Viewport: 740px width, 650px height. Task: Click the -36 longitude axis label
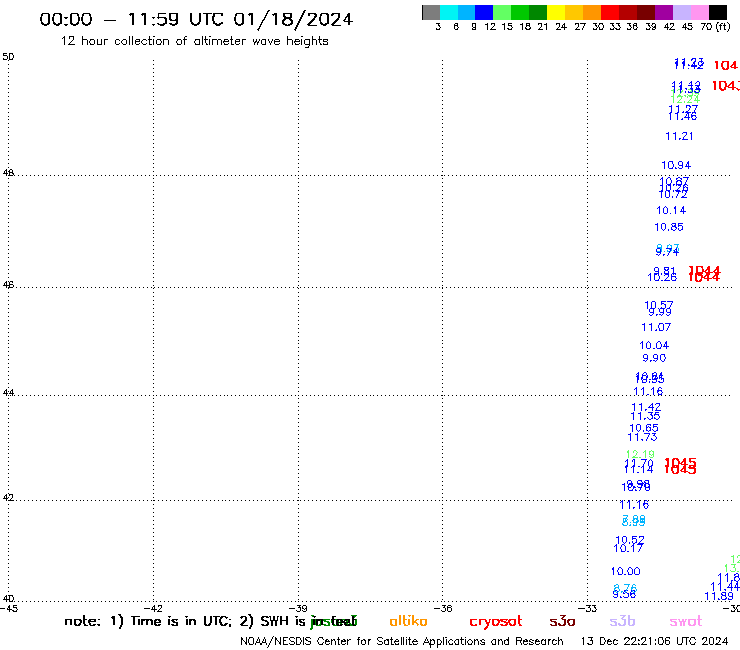[444, 608]
